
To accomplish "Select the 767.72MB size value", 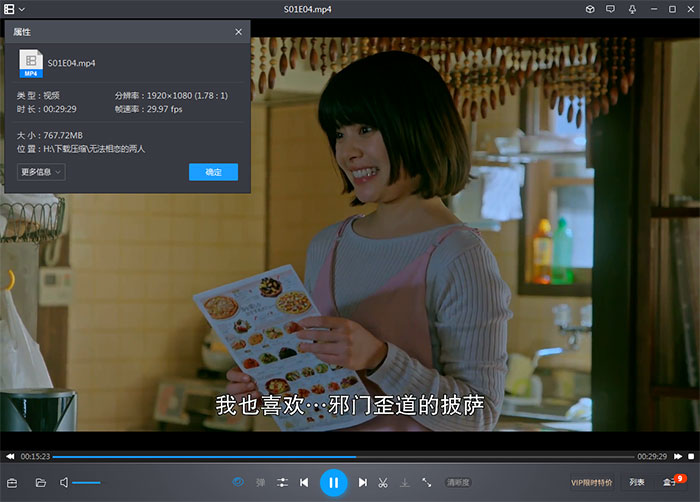I will point(63,135).
